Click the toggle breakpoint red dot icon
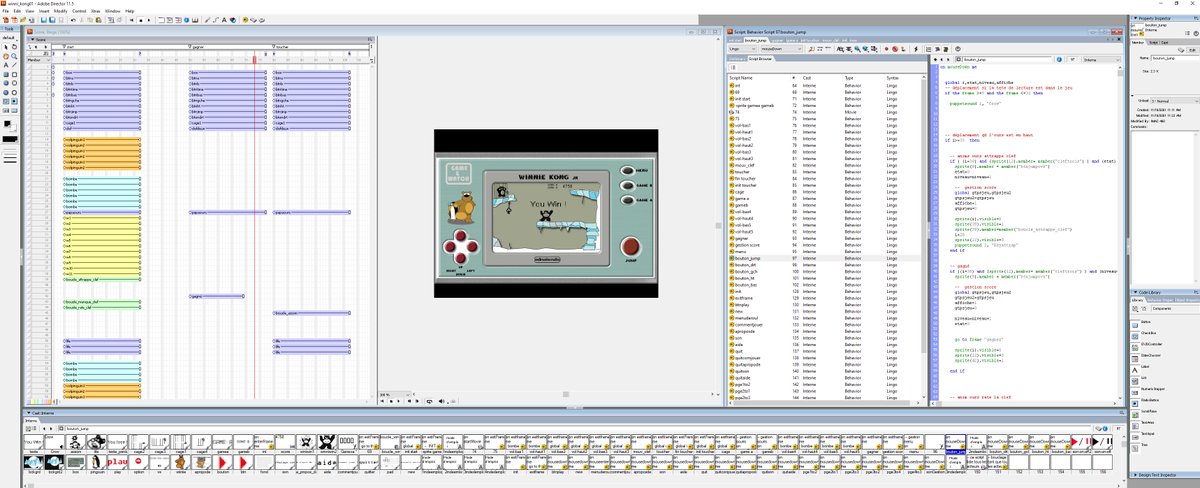1200x488 pixels. click(x=886, y=49)
